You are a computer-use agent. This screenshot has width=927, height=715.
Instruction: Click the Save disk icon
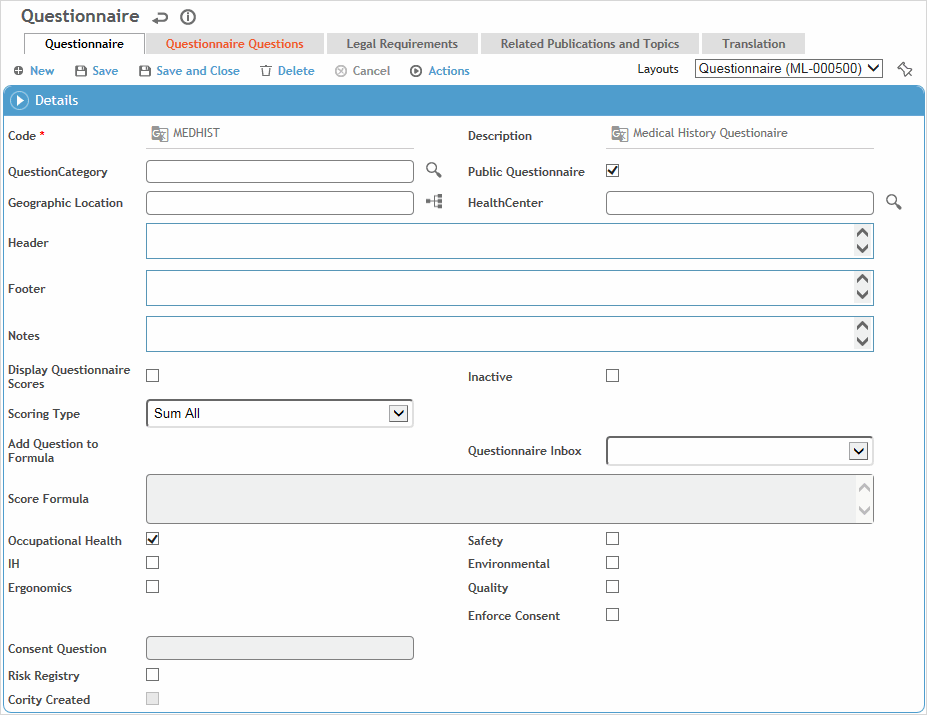(81, 71)
